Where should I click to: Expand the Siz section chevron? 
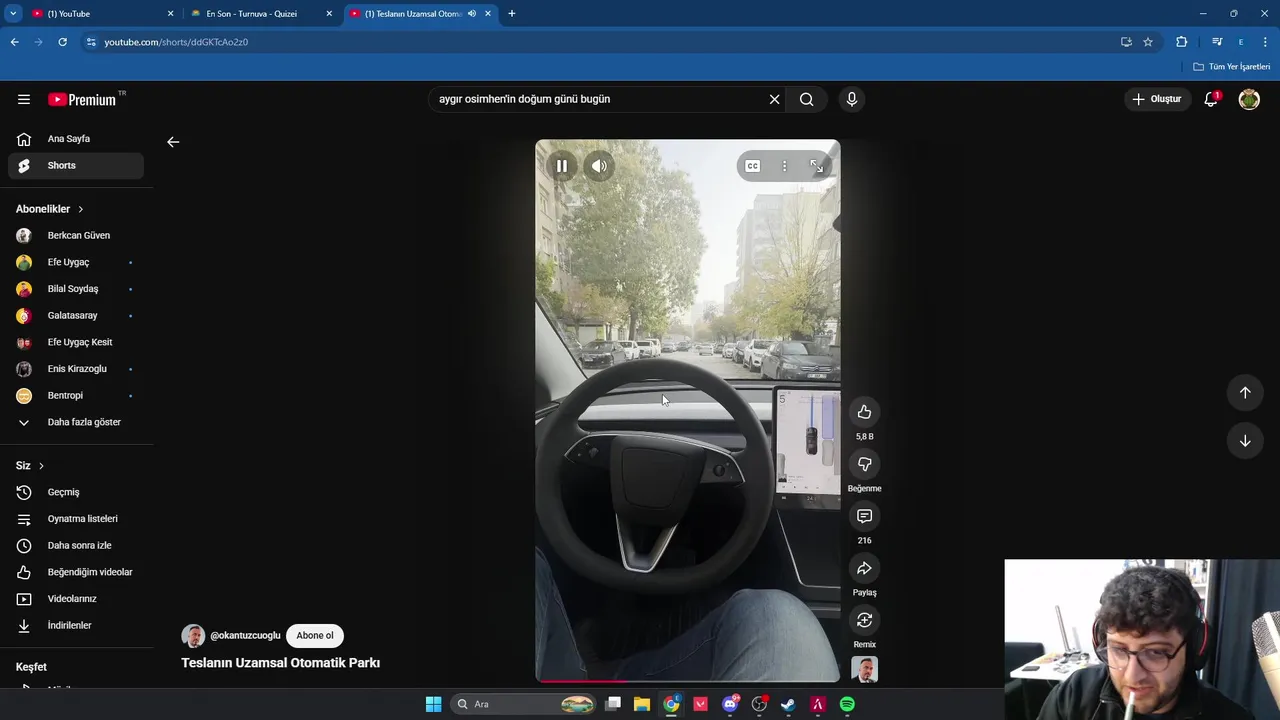click(x=41, y=466)
